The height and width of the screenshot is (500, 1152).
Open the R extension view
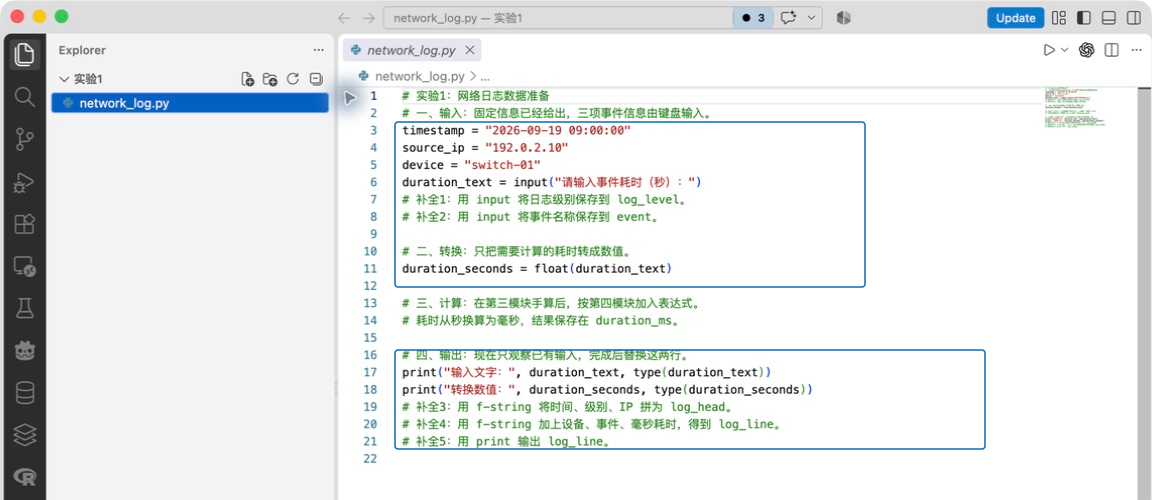[x=24, y=477]
